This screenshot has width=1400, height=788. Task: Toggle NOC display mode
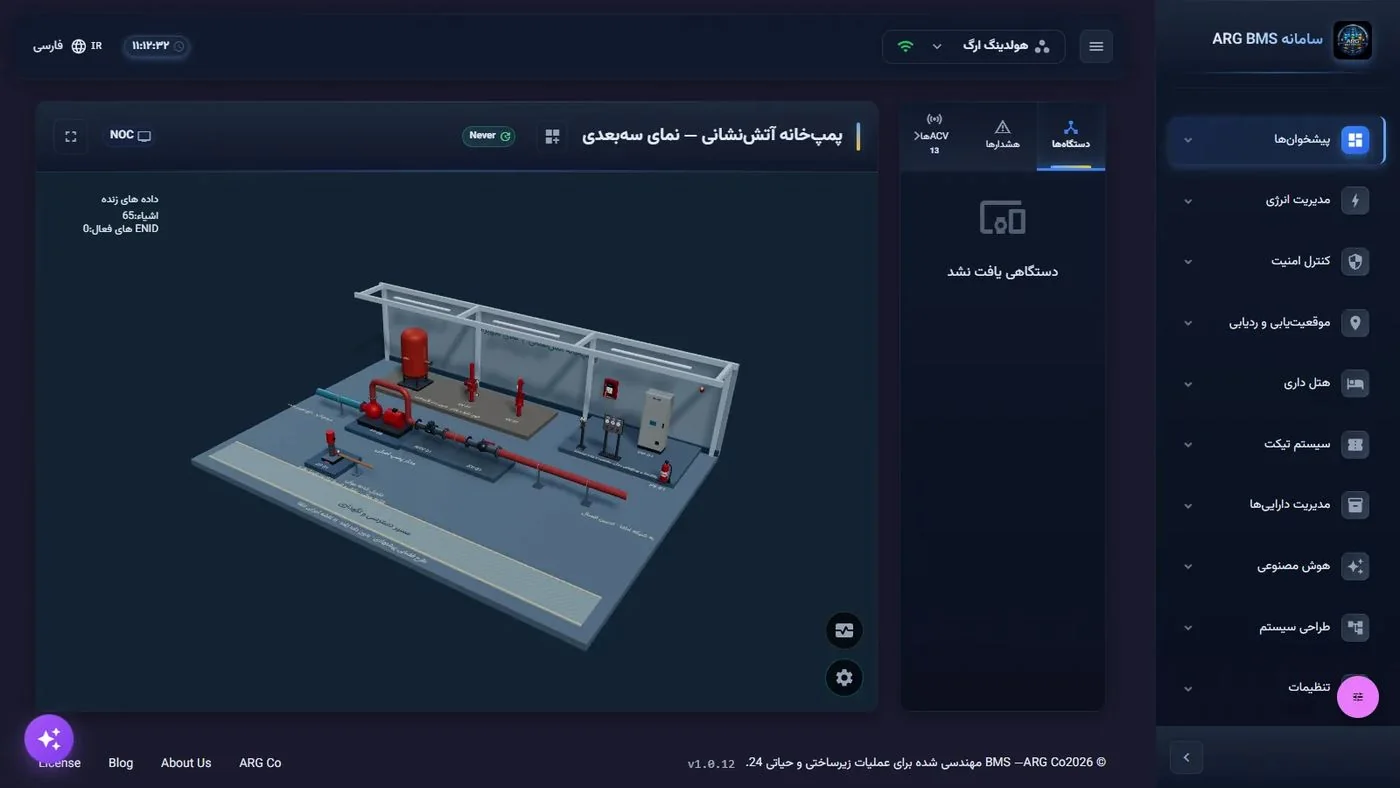click(130, 135)
